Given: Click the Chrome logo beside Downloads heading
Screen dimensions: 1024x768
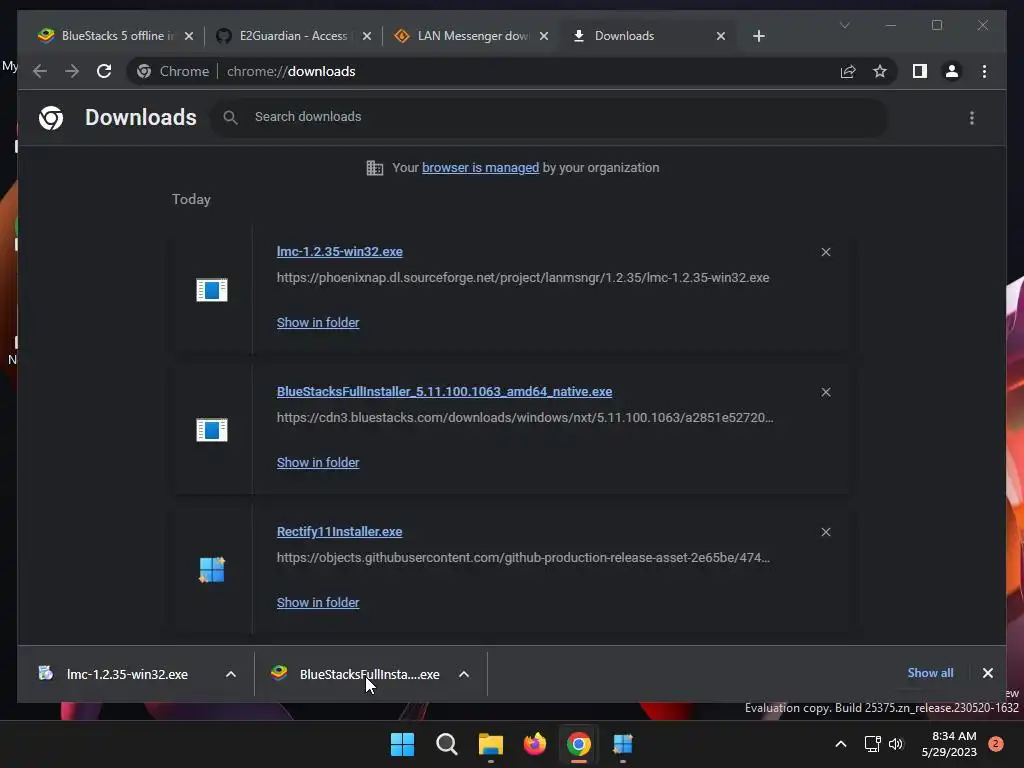Looking at the screenshot, I should tap(51, 118).
